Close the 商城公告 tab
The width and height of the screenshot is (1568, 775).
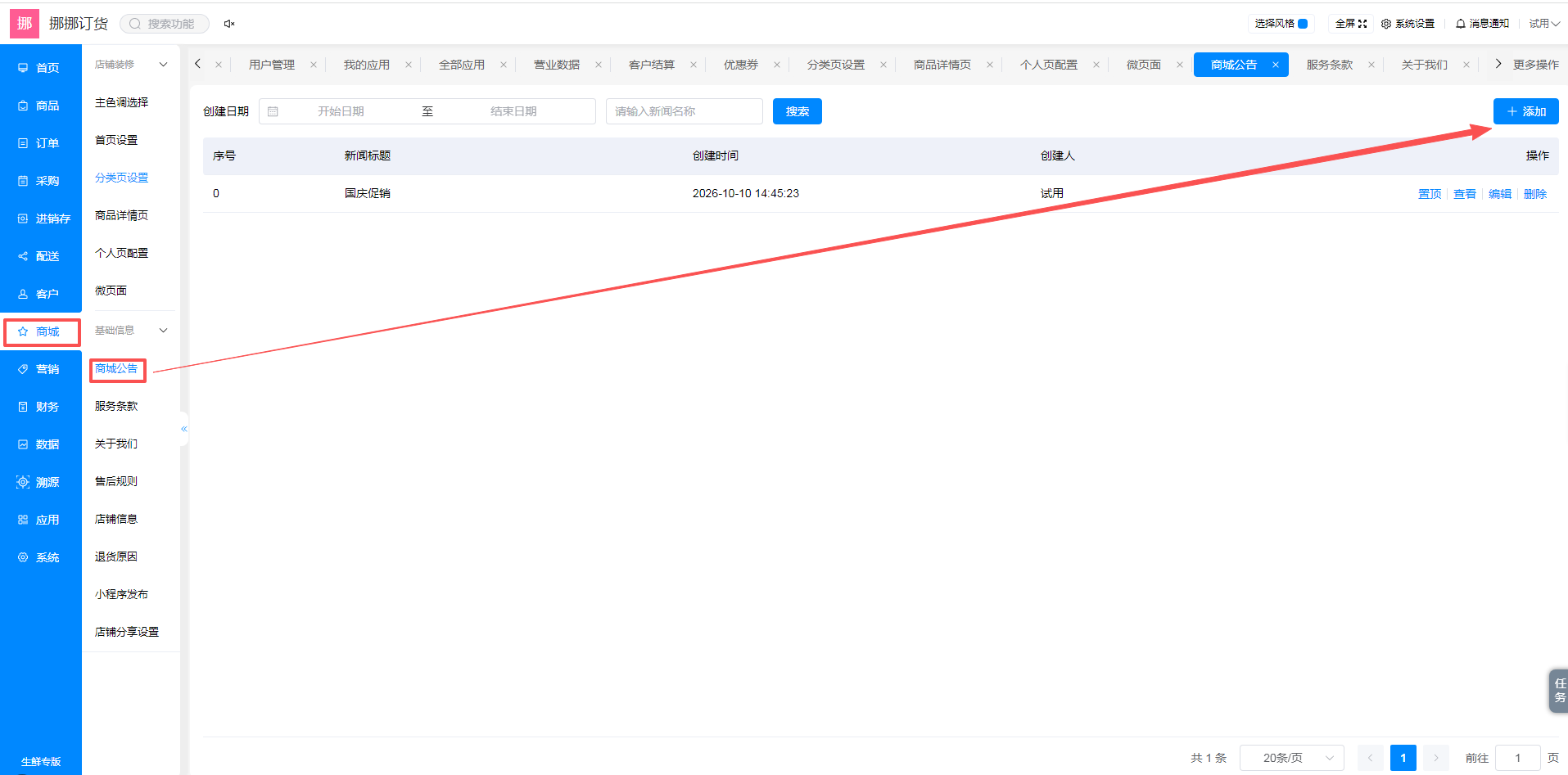[x=1275, y=65]
